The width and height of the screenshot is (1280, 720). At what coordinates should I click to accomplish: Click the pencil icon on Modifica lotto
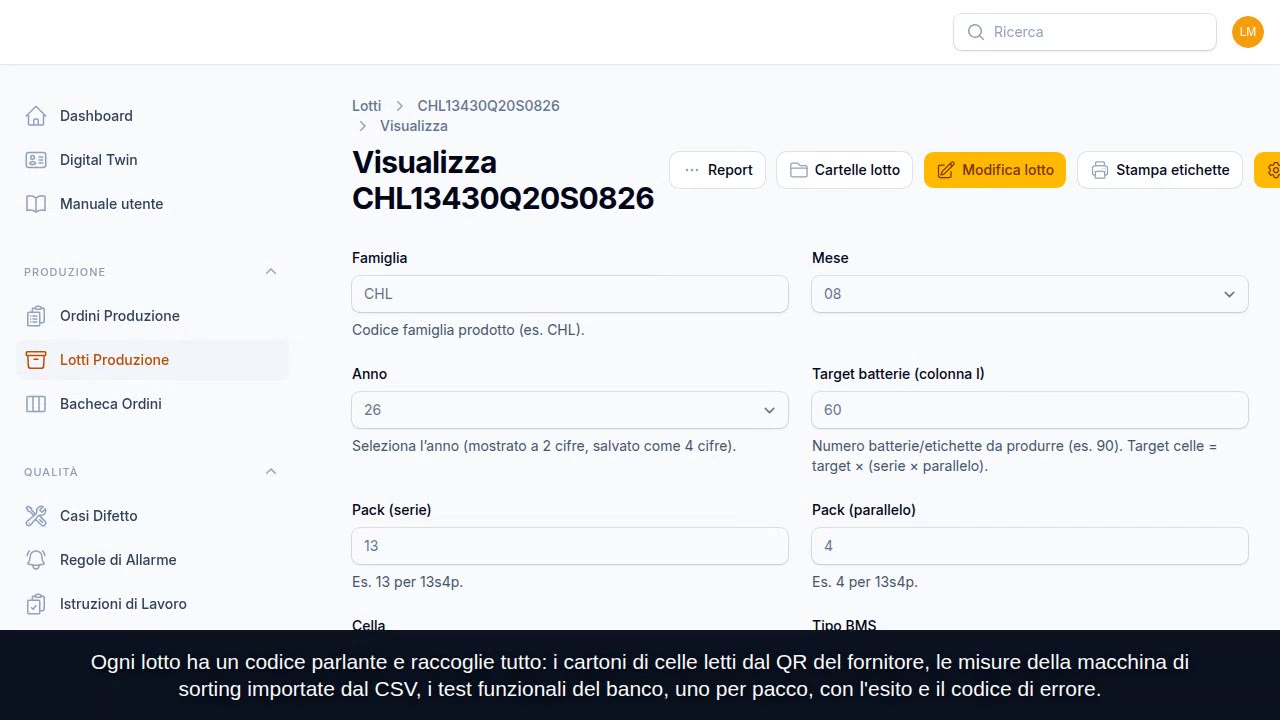[x=946, y=170]
